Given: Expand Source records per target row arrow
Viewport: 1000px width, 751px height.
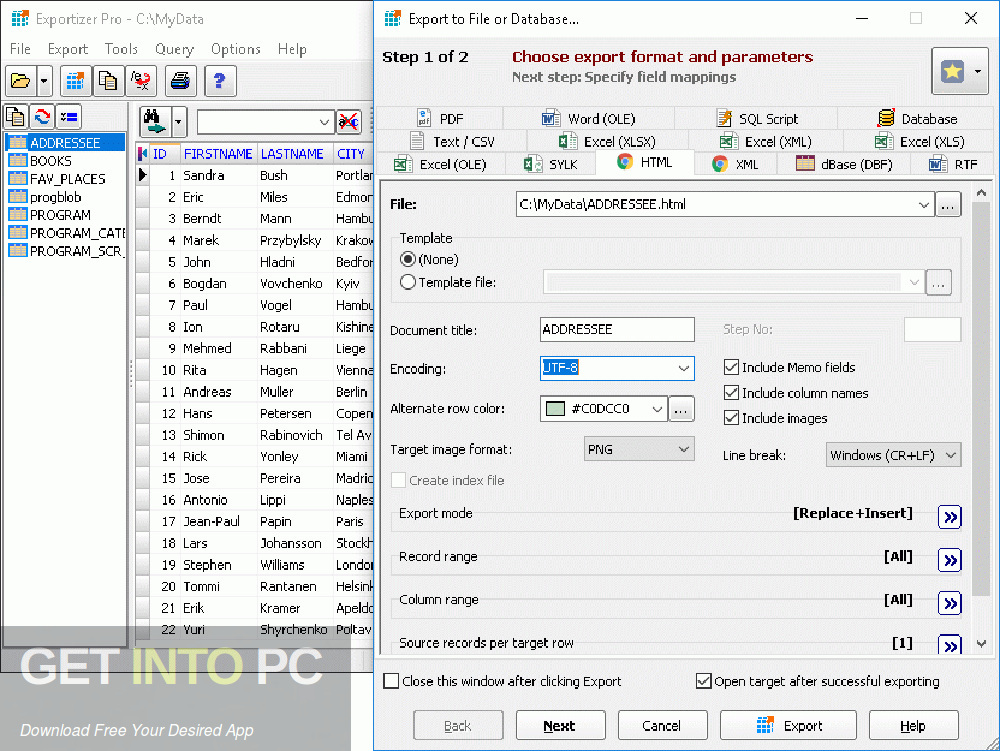Looking at the screenshot, I should tap(950, 645).
